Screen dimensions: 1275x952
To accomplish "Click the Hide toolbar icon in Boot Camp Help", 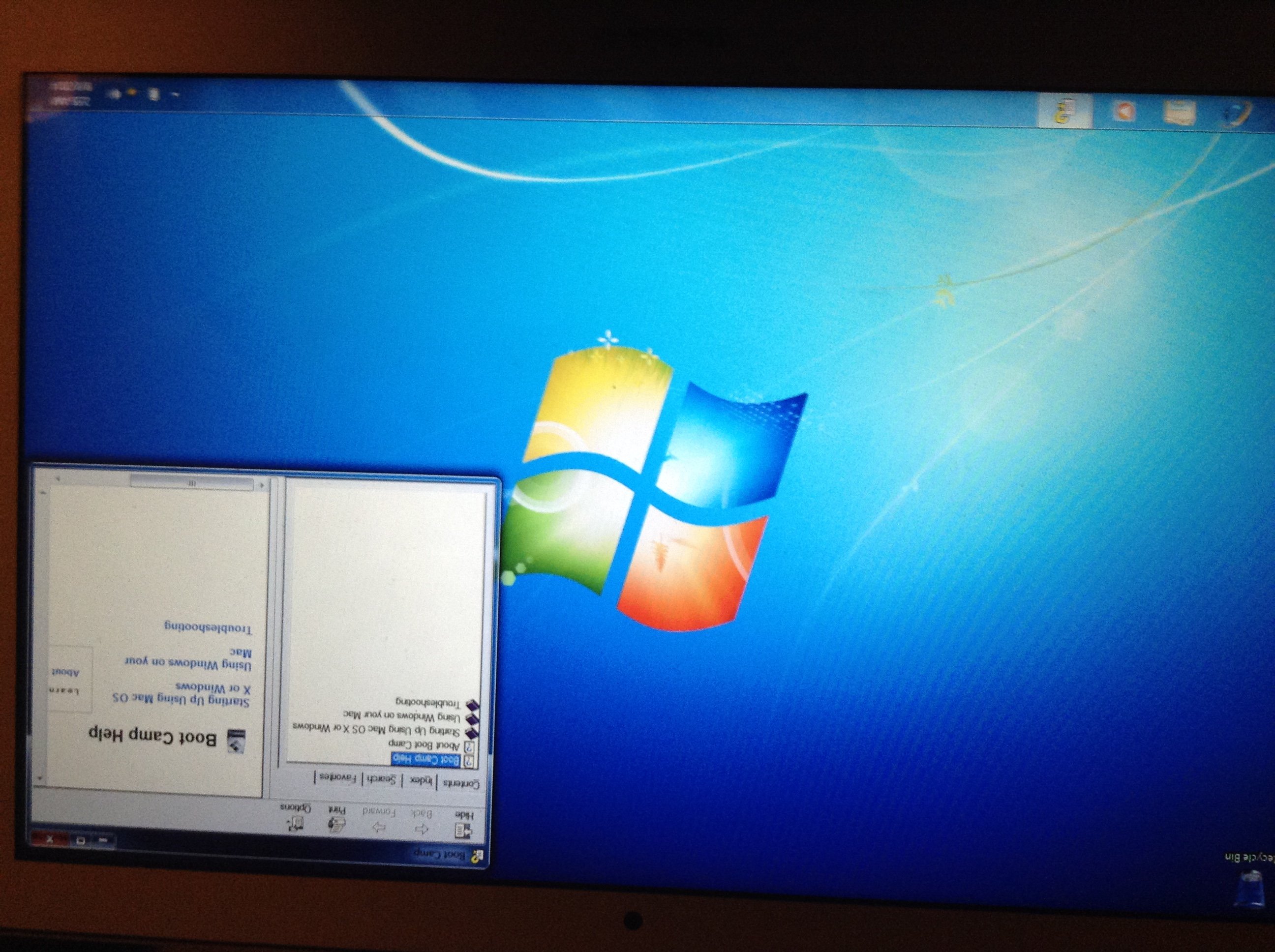I will tap(463, 830).
